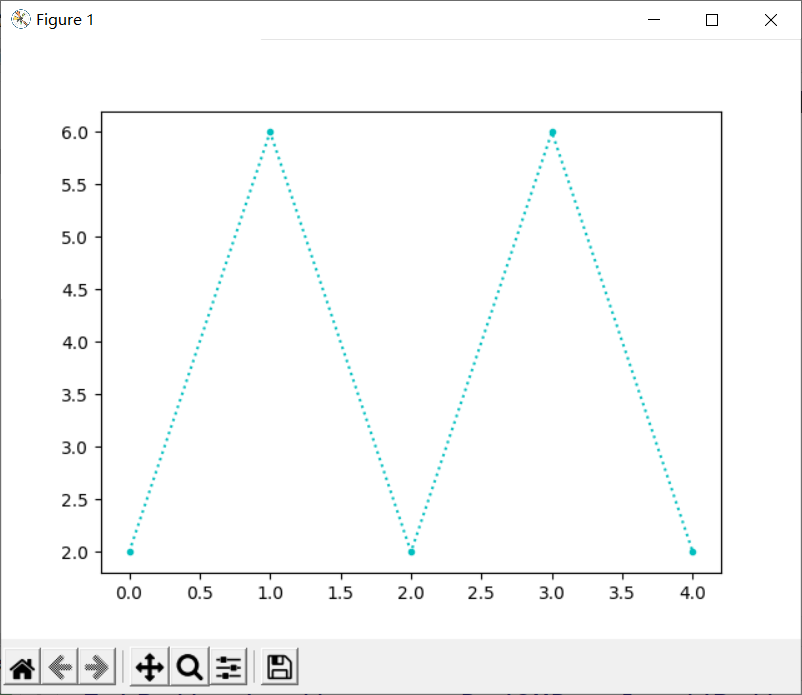The image size is (802, 695).
Task: Activate the Zoom to rectangle tool
Action: coord(189,667)
